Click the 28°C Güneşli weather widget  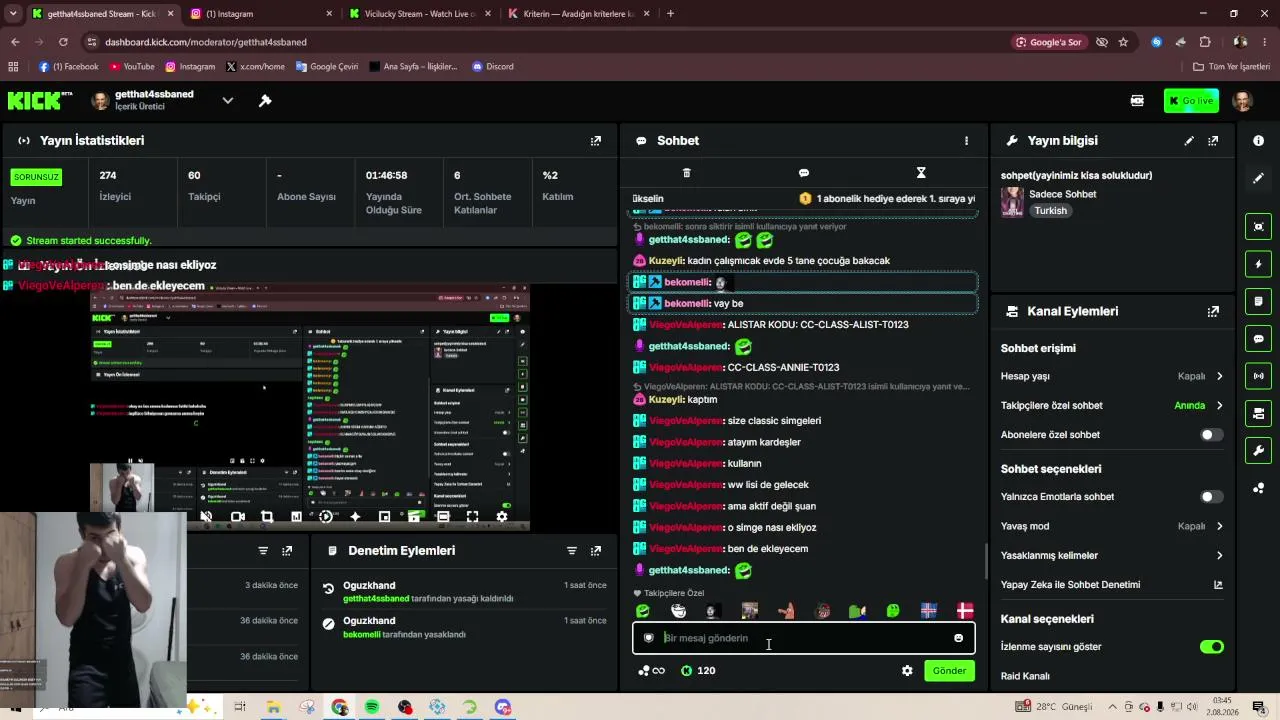[x=1056, y=707]
